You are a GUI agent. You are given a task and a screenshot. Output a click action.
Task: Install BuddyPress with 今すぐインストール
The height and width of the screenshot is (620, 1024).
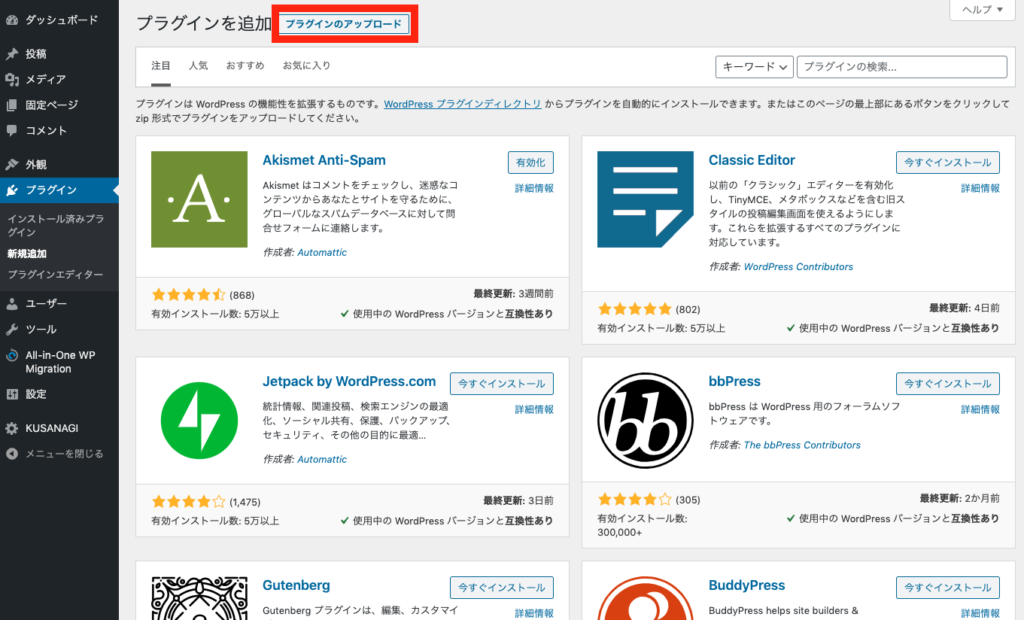pyautogui.click(x=947, y=587)
